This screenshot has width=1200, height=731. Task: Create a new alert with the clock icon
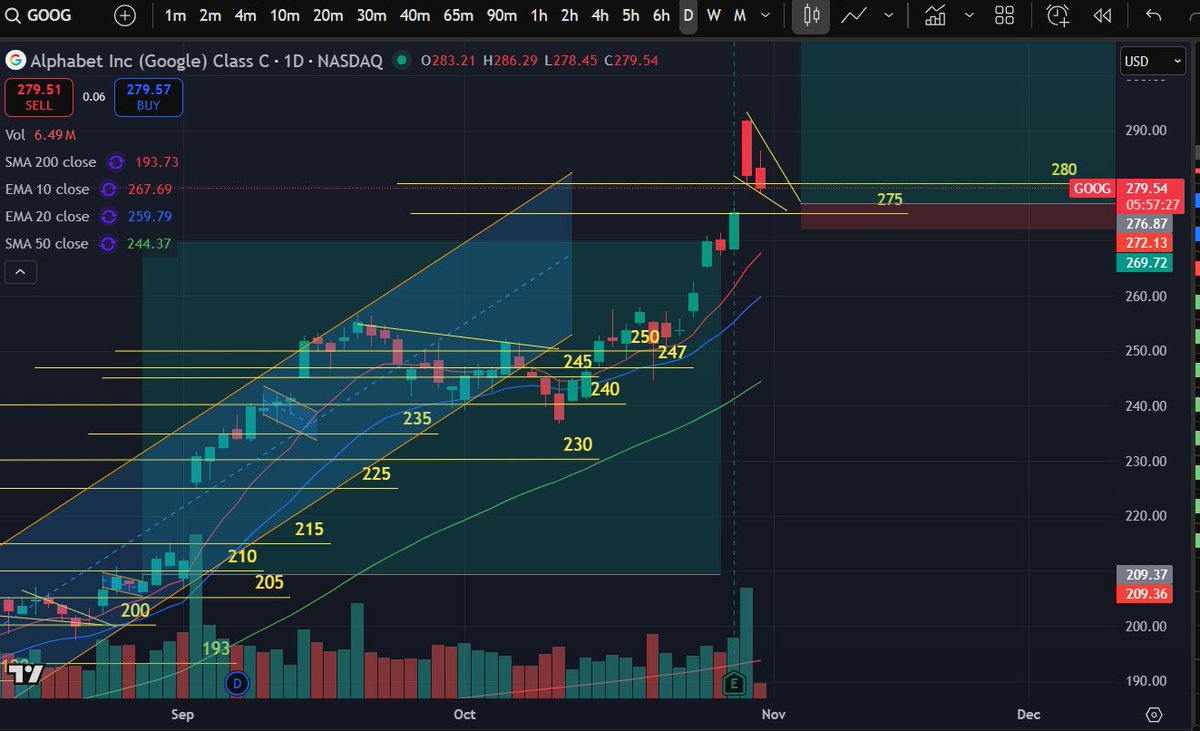point(1057,16)
